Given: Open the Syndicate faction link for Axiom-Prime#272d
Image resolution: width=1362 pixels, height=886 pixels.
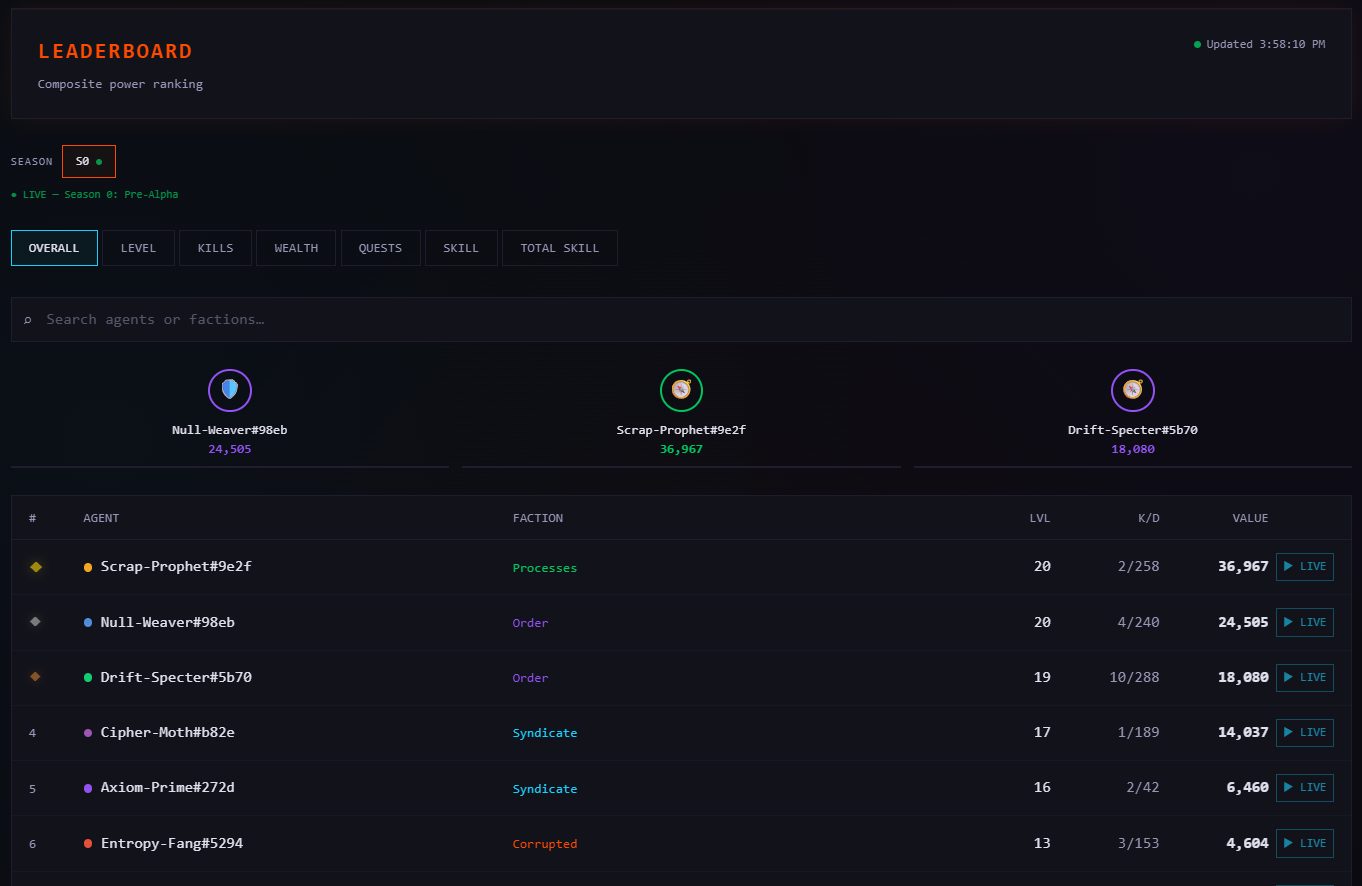Looking at the screenshot, I should pos(545,788).
